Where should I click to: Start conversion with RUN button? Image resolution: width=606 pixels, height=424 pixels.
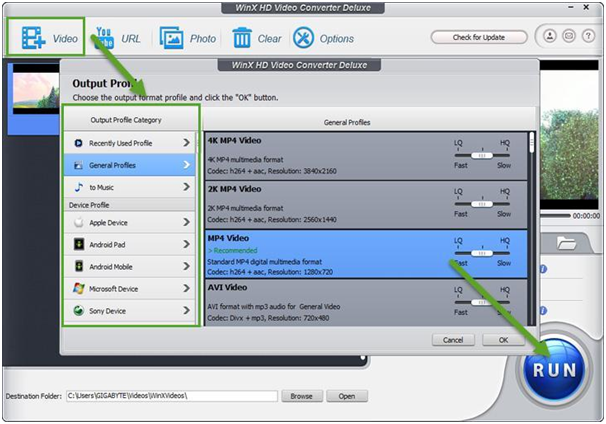click(555, 366)
